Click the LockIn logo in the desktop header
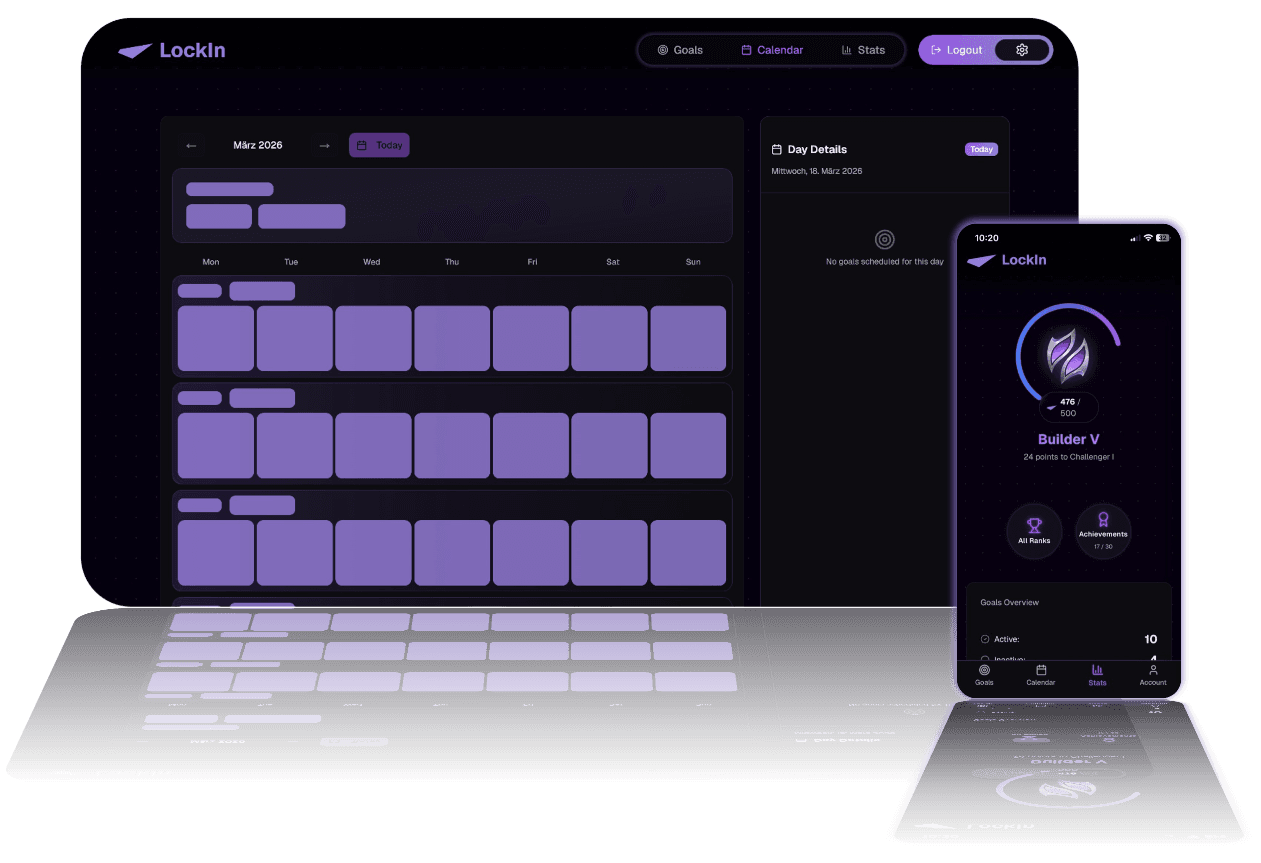 [172, 51]
